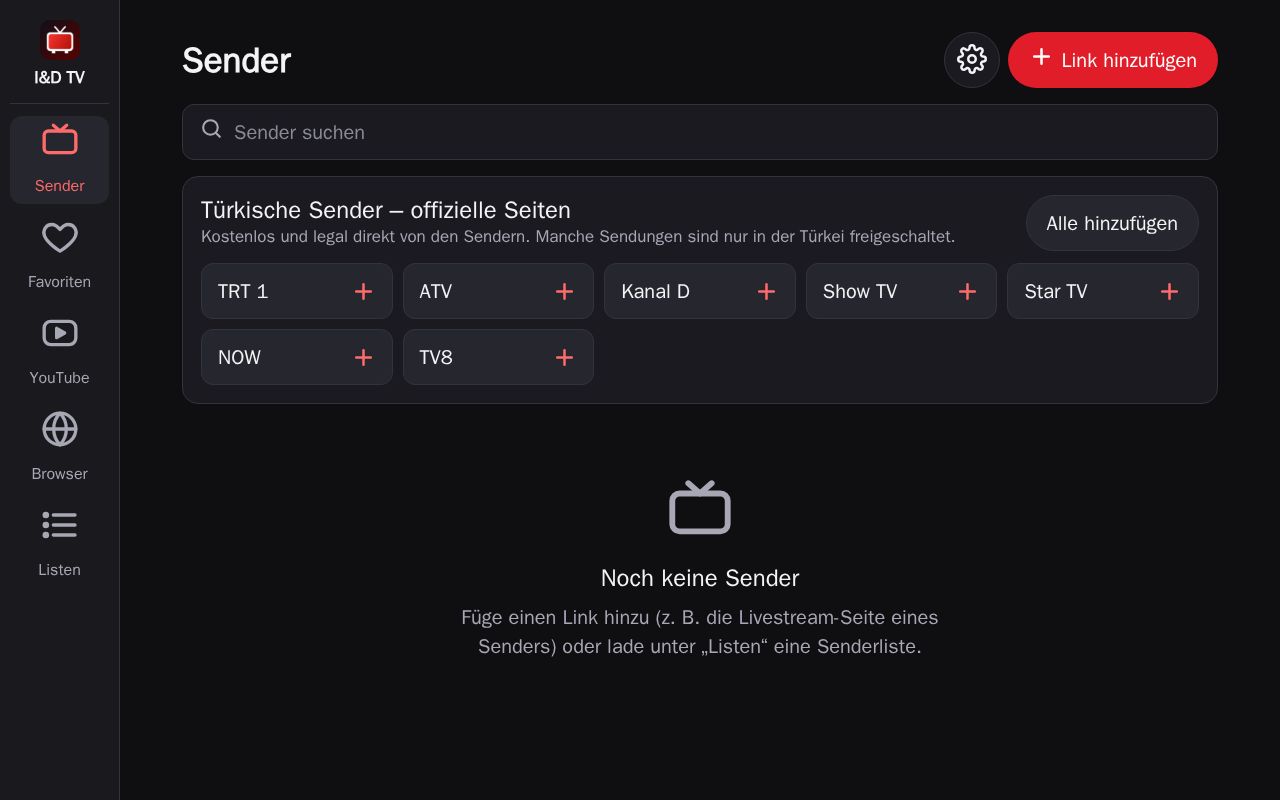The width and height of the screenshot is (1280, 800).
Task: Add Show TV with its plus icon
Action: pos(967,291)
